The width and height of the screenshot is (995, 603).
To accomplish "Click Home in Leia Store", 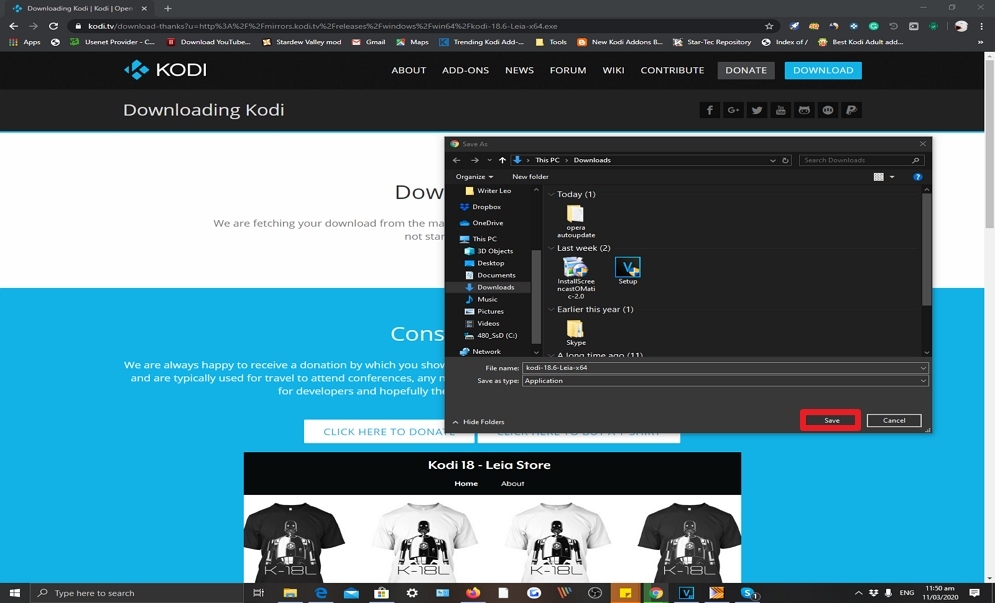I will (466, 484).
